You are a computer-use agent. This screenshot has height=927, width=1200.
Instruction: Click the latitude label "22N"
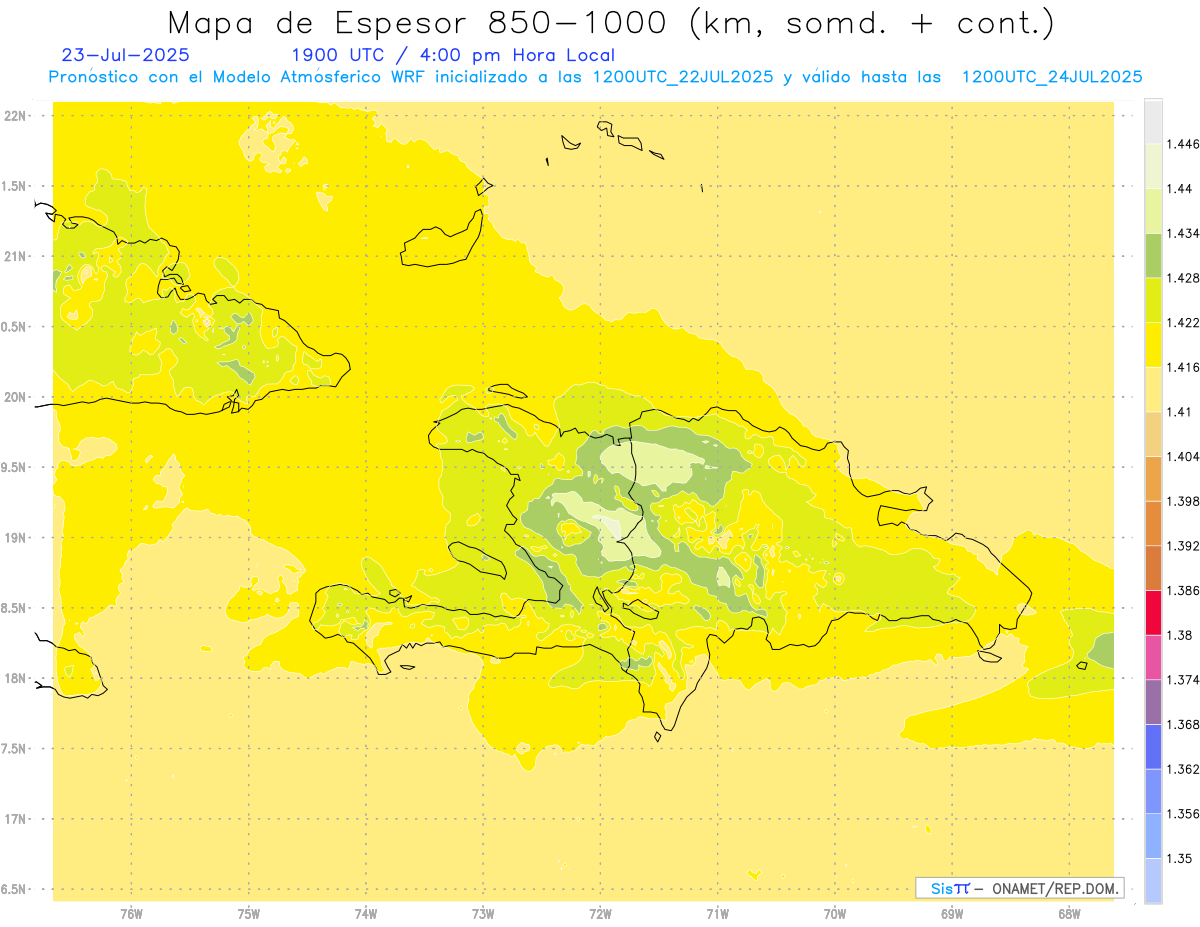(15, 116)
